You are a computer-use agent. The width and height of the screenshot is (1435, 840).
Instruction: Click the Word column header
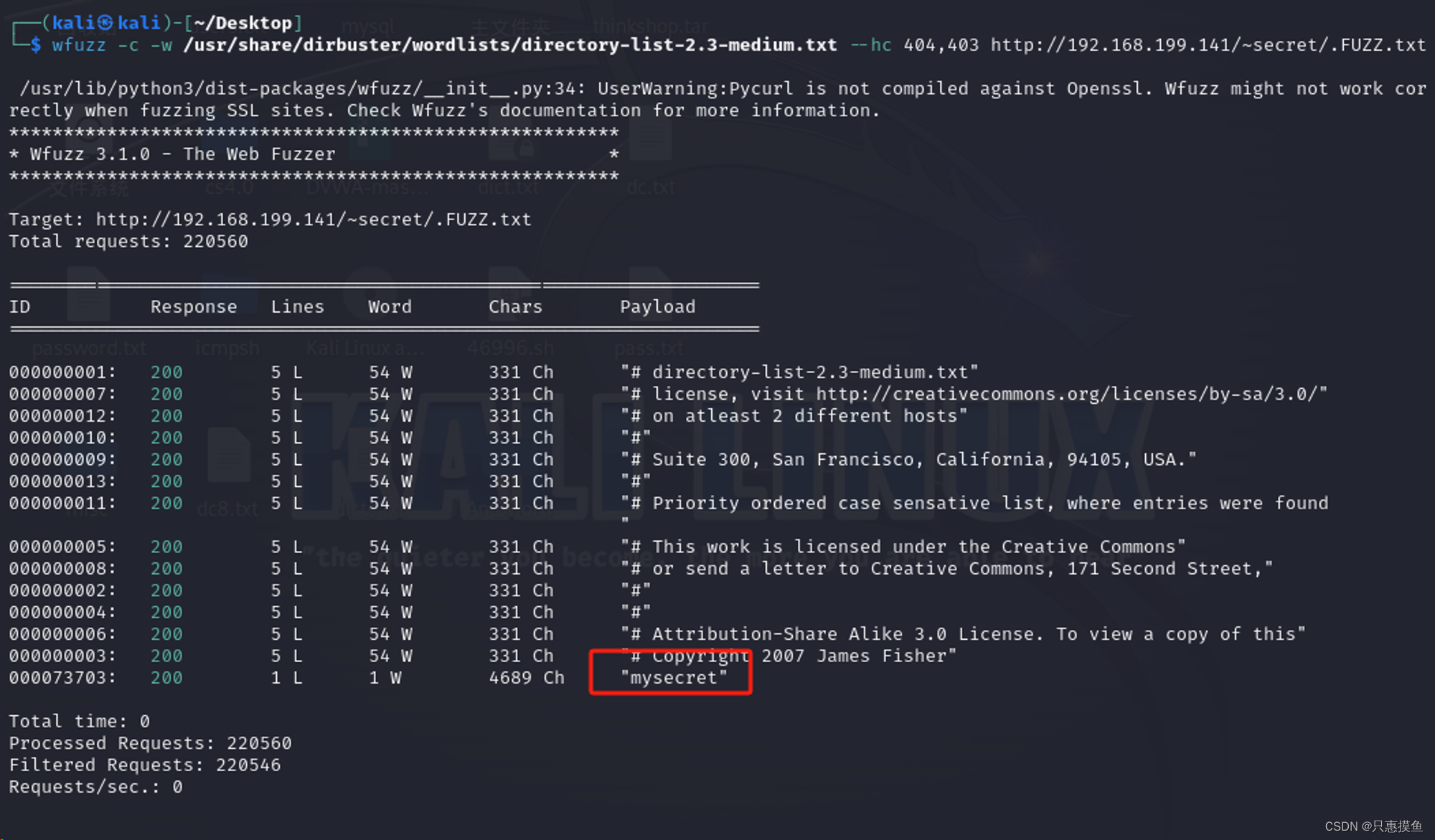click(x=390, y=307)
